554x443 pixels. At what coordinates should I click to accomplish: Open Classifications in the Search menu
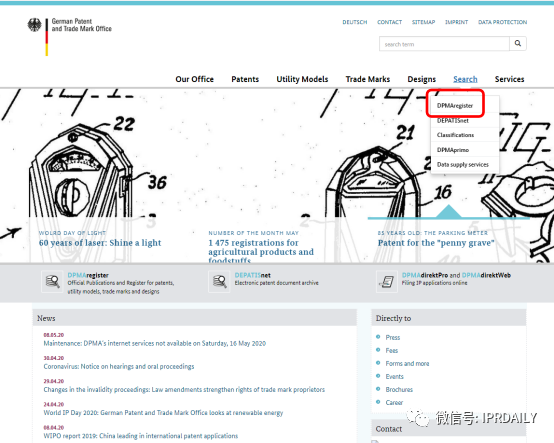point(455,135)
